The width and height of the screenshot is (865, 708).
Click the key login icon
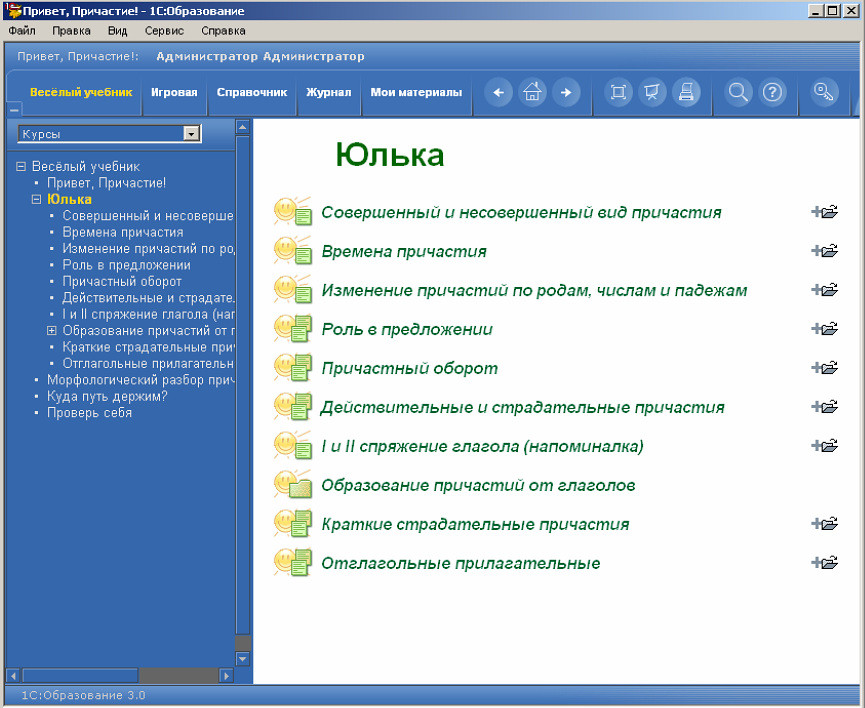(824, 92)
